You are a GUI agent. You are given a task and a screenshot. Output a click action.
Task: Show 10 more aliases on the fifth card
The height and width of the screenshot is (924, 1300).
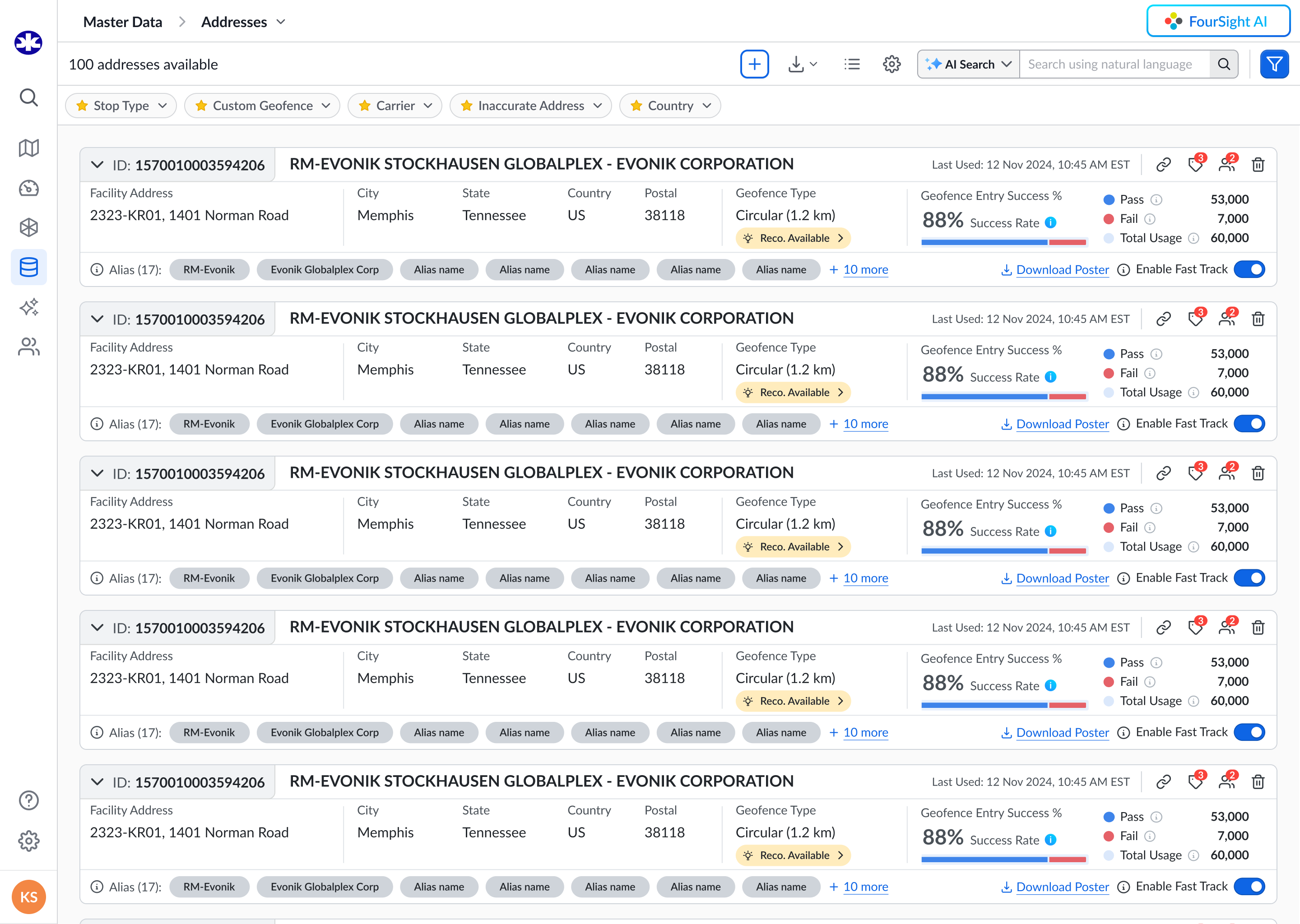(859, 887)
